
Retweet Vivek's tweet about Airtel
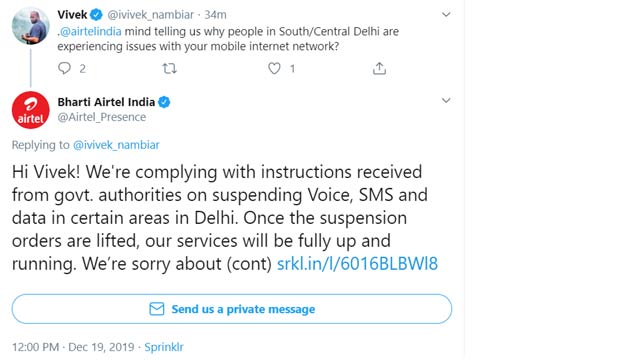pos(169,68)
